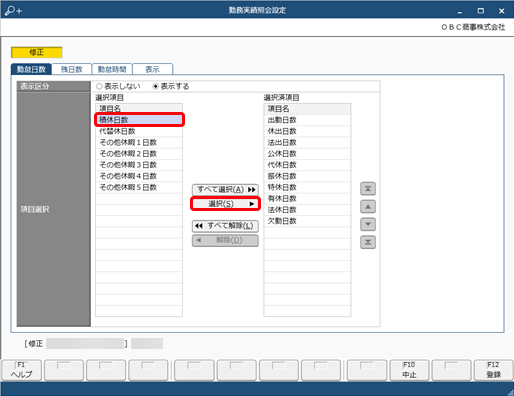This screenshot has height=396, width=514.
Task: Select 出勤日数 in the selected items list
Action: tap(307, 120)
